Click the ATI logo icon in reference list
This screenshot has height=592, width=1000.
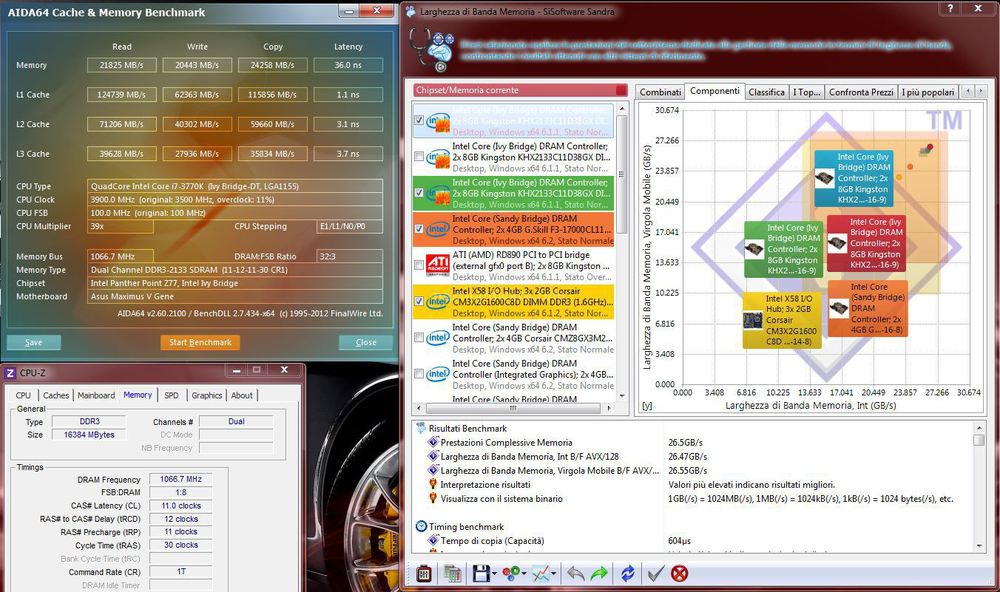pos(438,265)
